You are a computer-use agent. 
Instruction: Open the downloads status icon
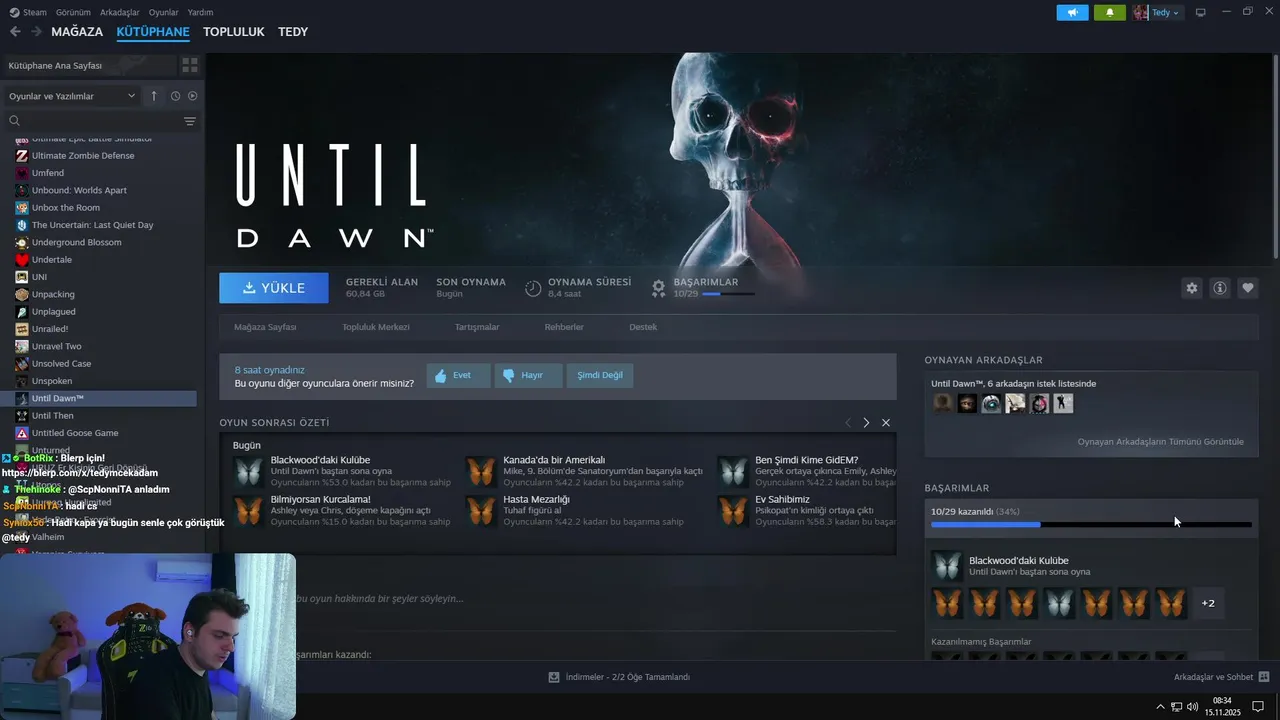(554, 677)
